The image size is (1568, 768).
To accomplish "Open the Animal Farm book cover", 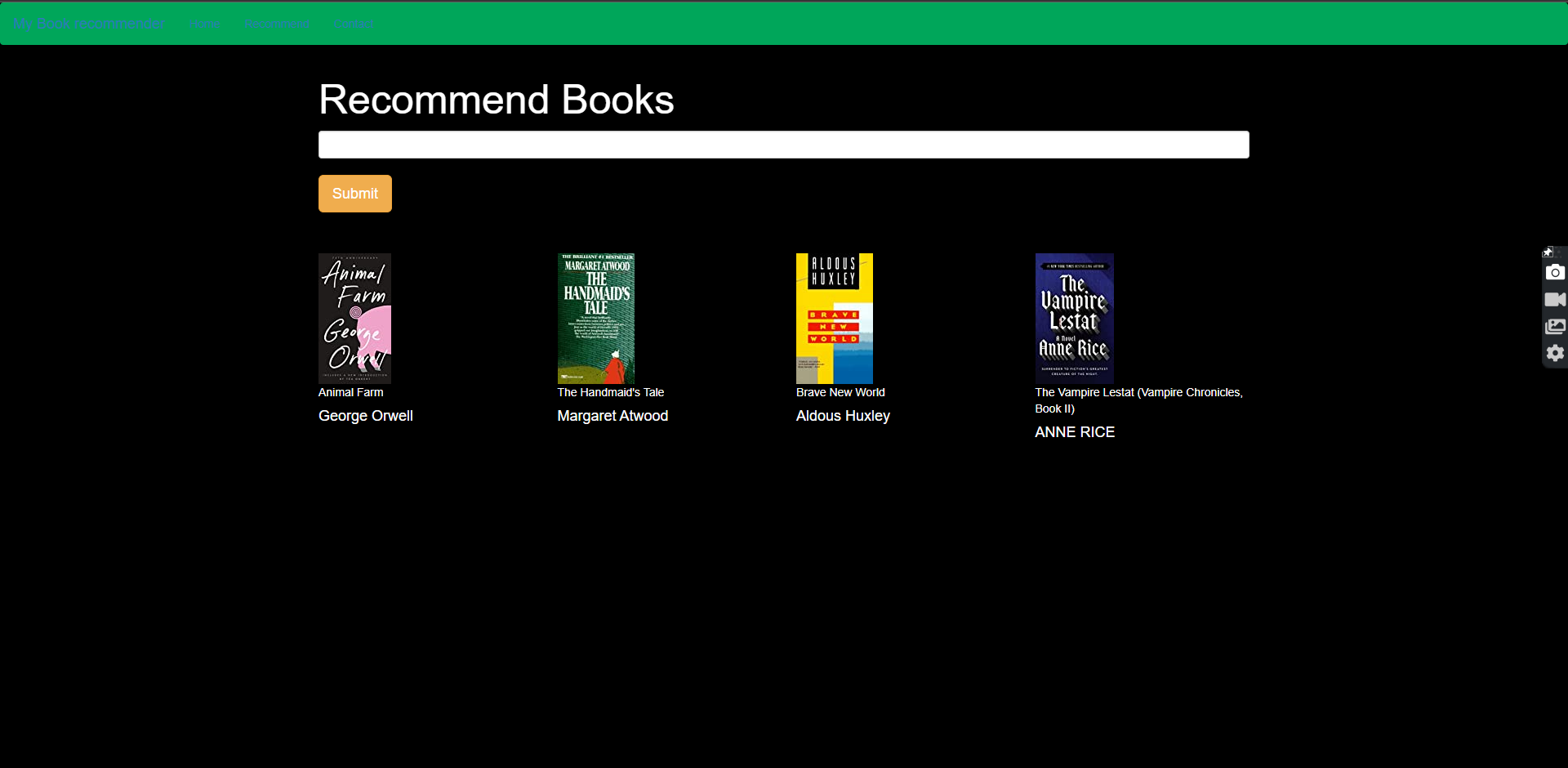I will pyautogui.click(x=354, y=318).
